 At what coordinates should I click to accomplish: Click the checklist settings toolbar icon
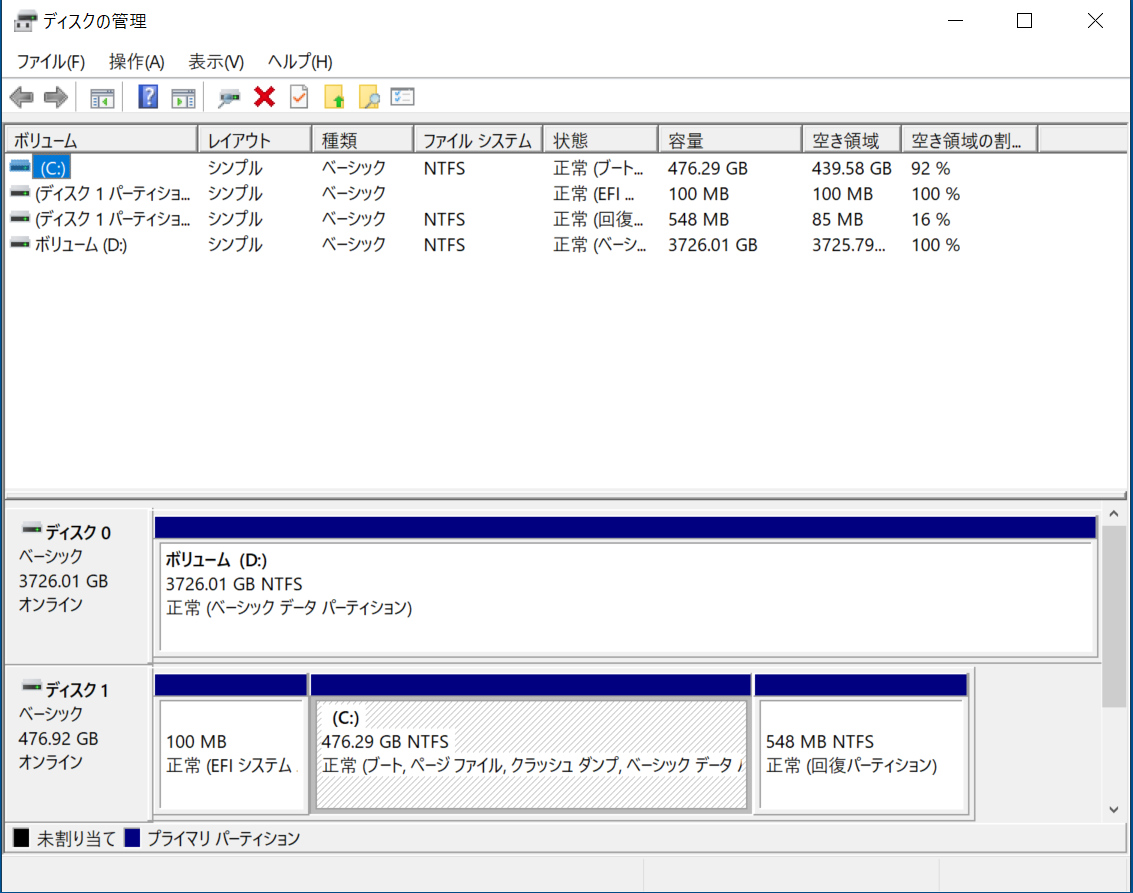coord(403,97)
